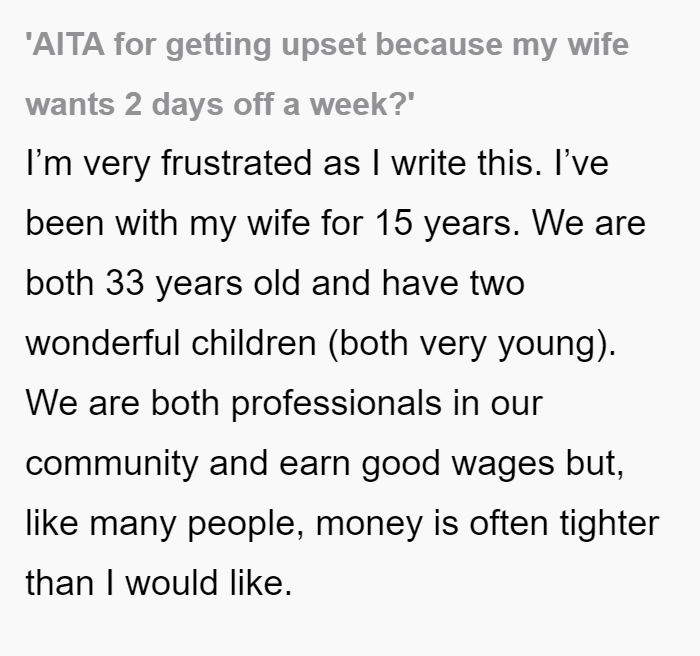Click the word 'tighter' in the paragraph
700x656 pixels.
[609, 524]
